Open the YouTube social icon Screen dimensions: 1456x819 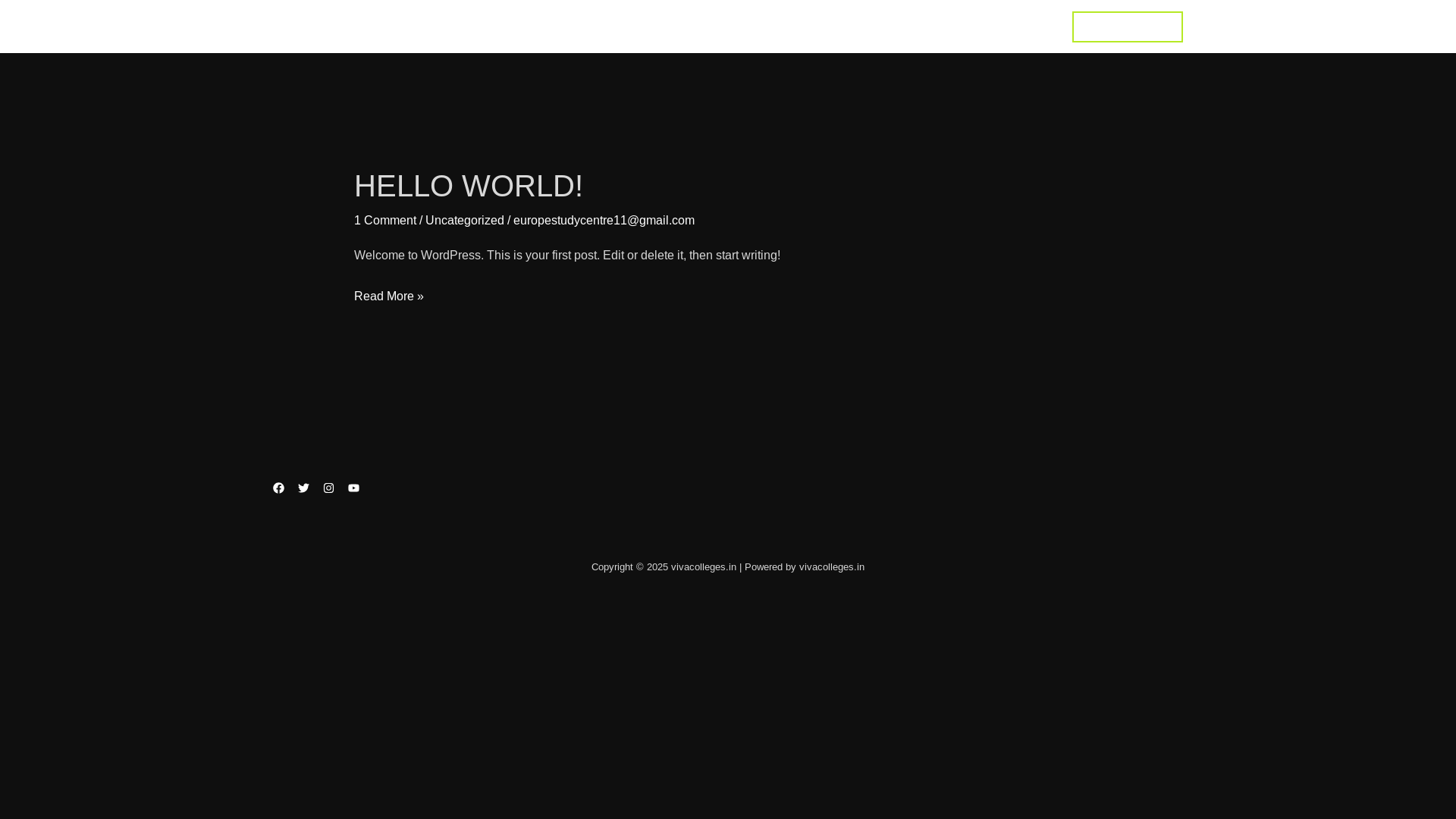353,488
